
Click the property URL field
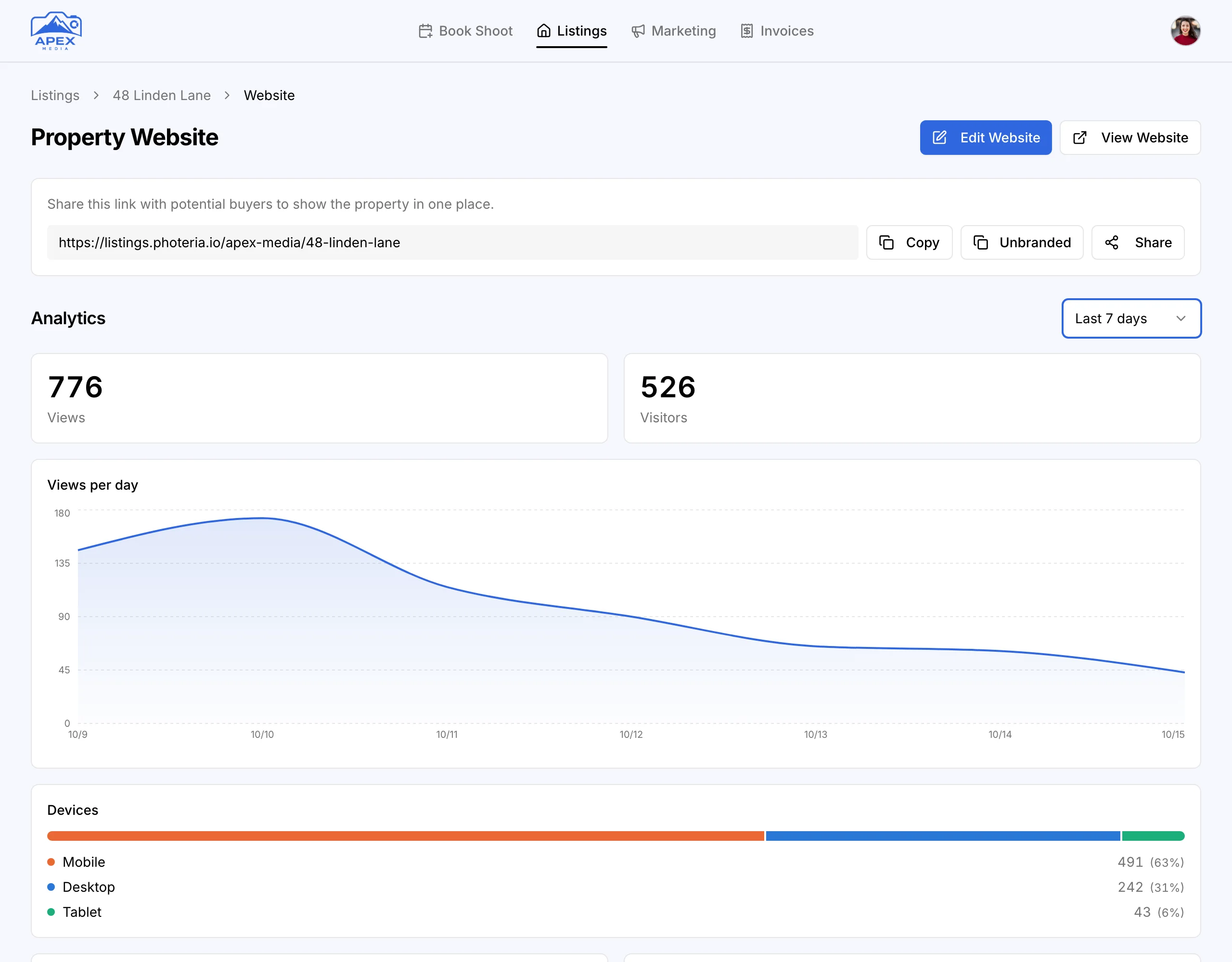tap(452, 242)
